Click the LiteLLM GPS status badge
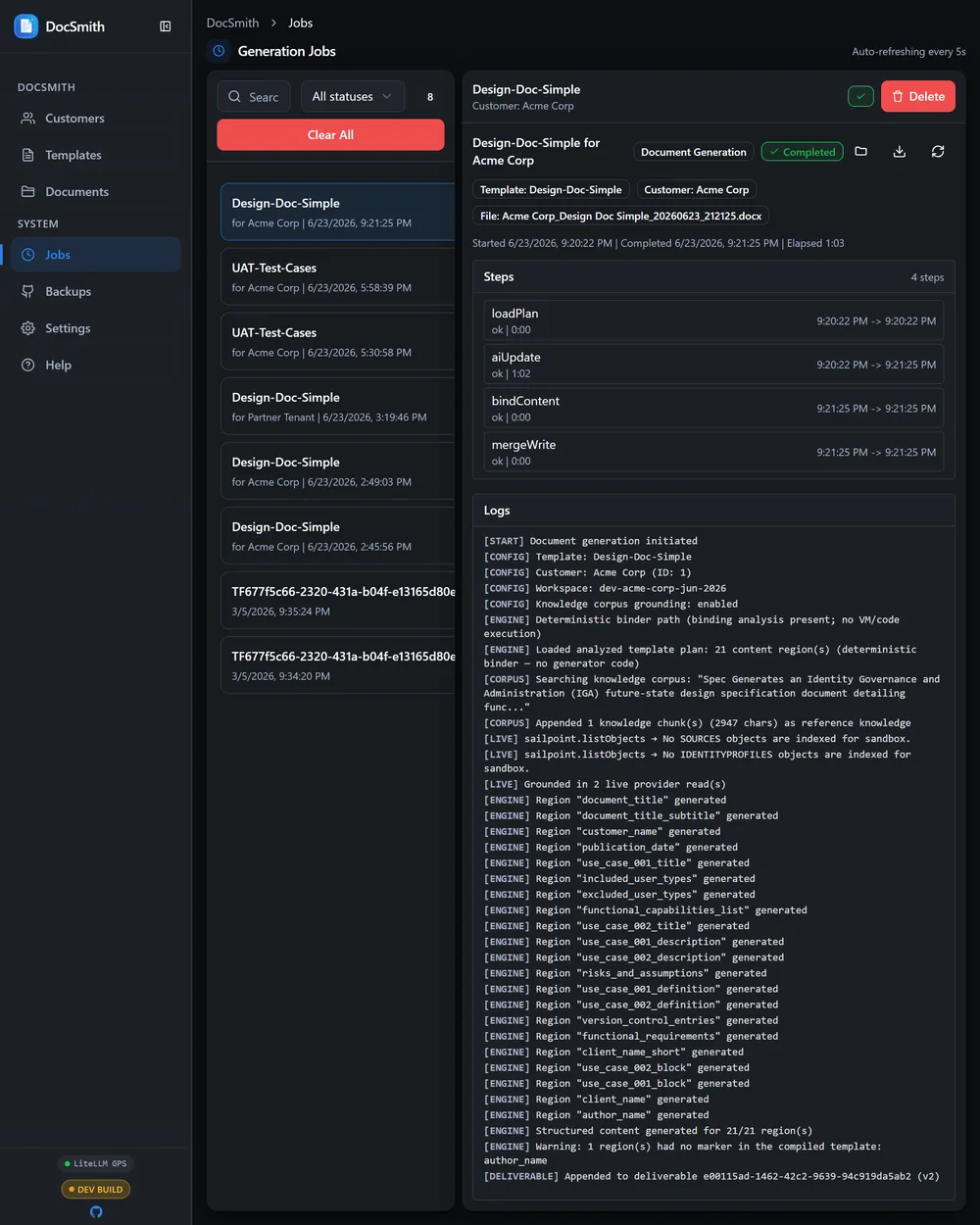Screen dimensions: 980x1225 (96, 1164)
